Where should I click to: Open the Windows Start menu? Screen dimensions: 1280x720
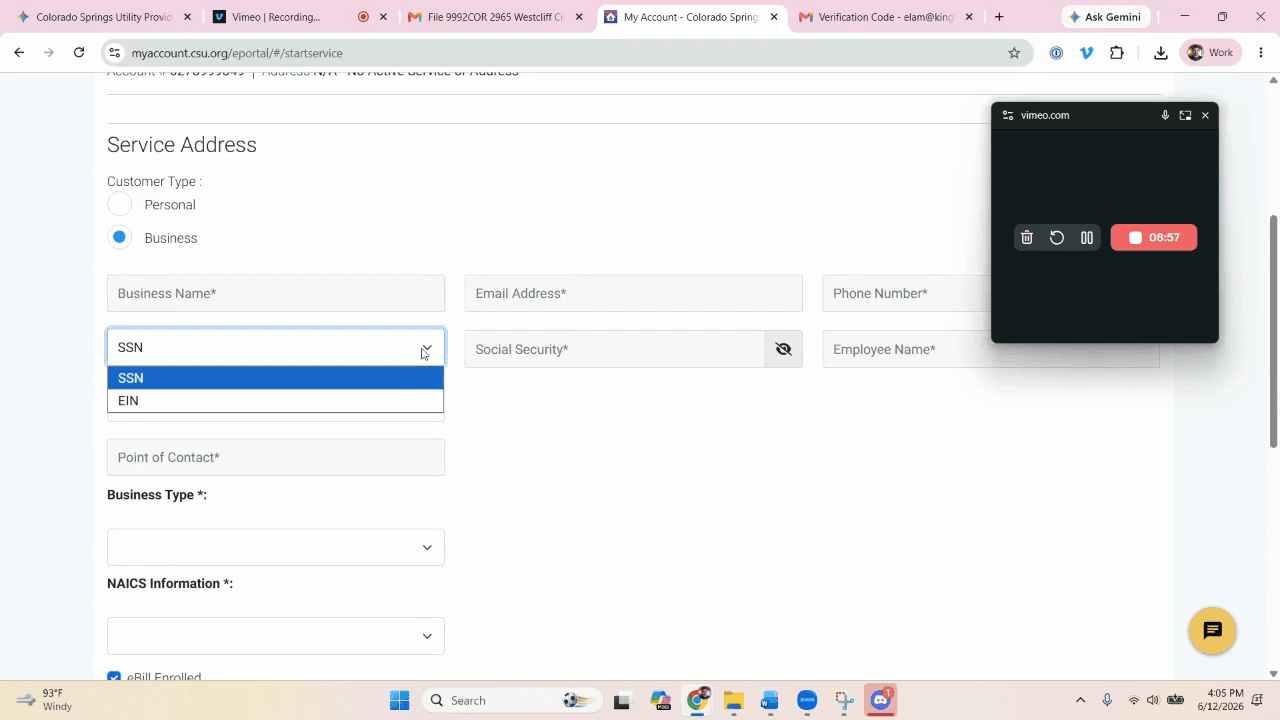click(x=399, y=700)
